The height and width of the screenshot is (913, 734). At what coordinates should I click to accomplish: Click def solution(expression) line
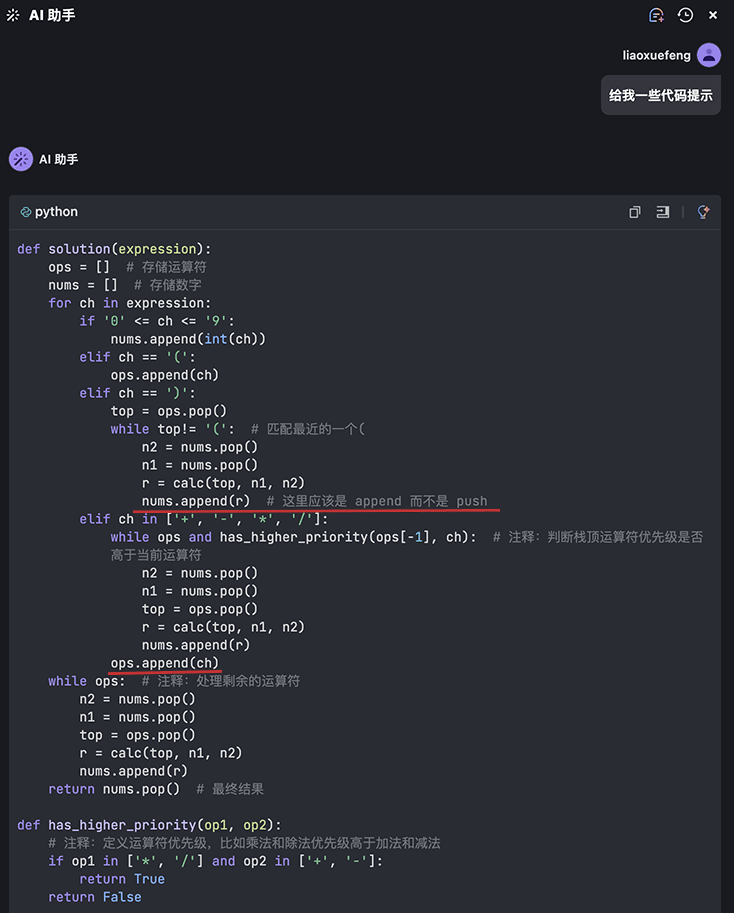click(x=114, y=249)
